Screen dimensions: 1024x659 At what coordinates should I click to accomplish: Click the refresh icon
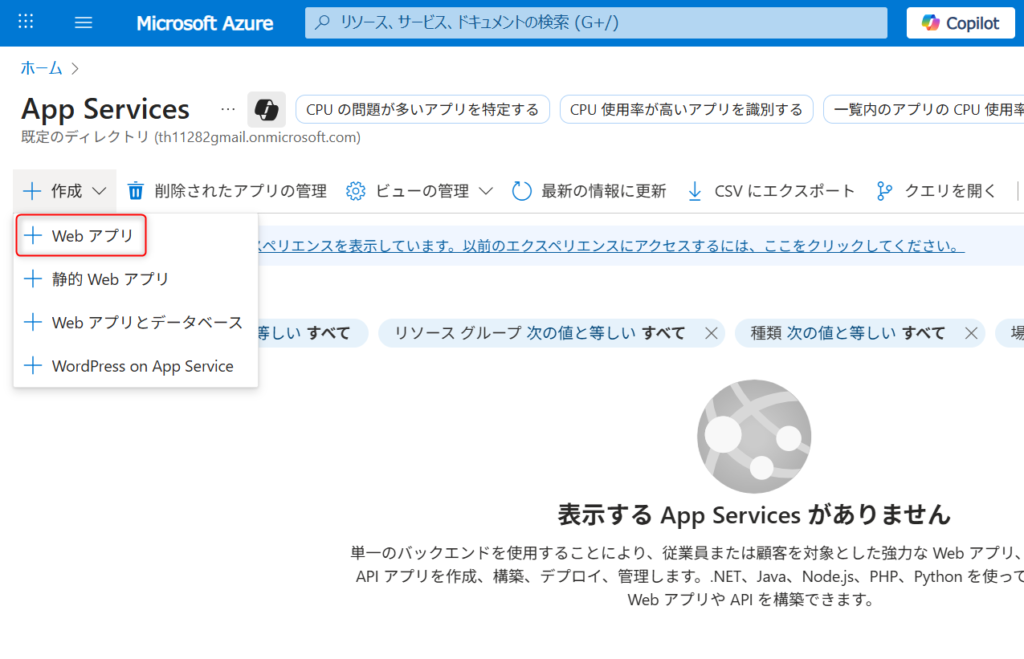coord(522,191)
